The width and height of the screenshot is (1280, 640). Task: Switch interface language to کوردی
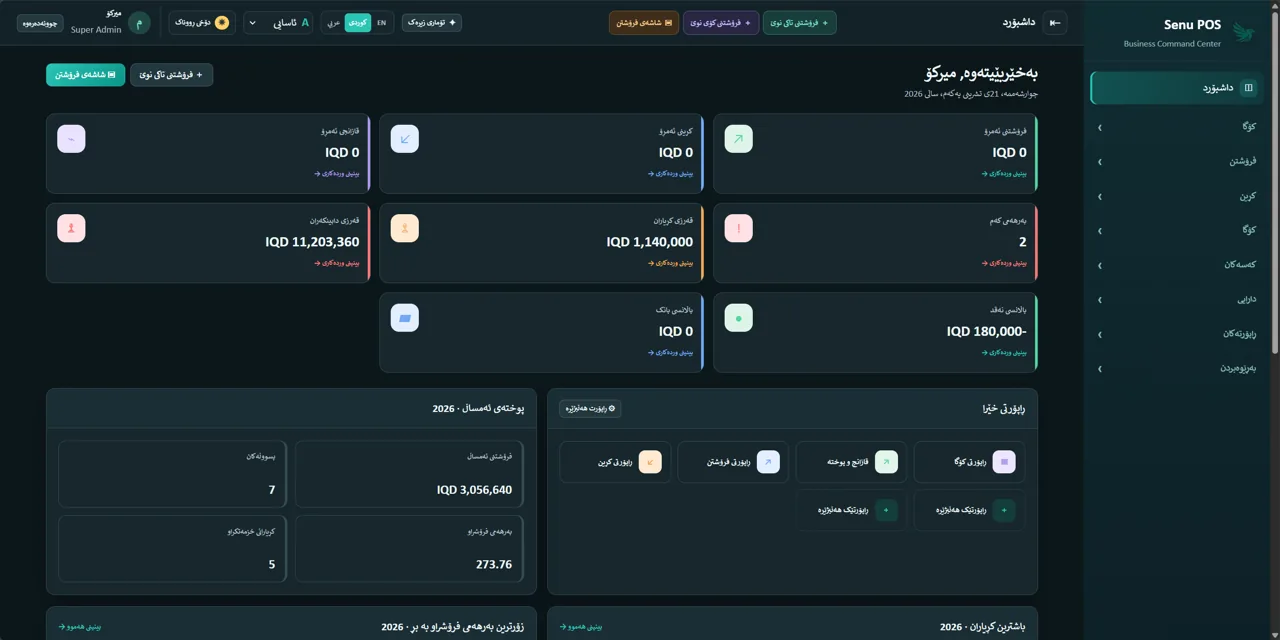pyautogui.click(x=358, y=22)
